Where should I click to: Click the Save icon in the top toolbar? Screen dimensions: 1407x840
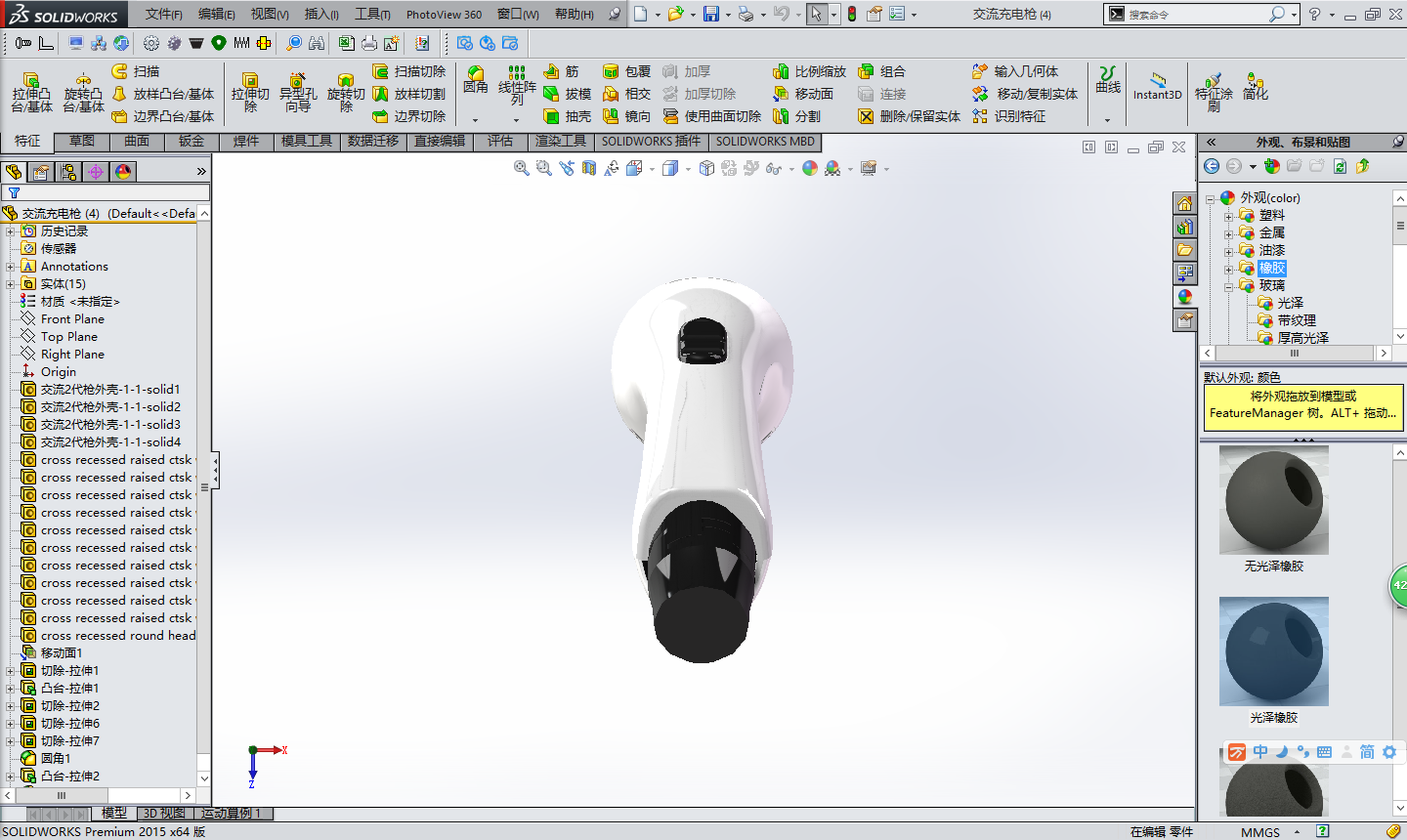coord(711,14)
